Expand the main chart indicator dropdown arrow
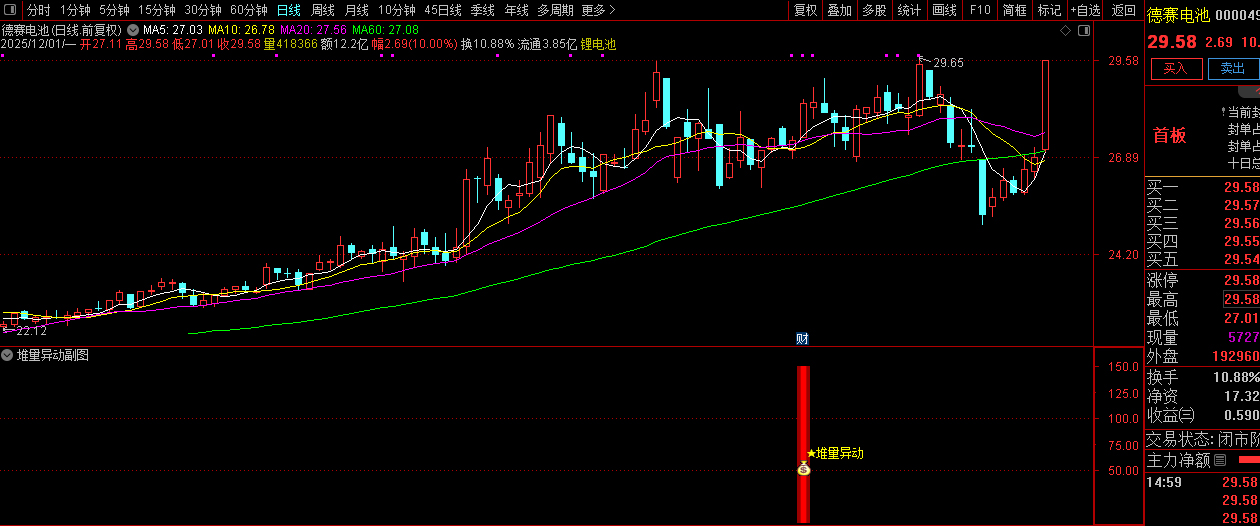 pyautogui.click(x=133, y=30)
